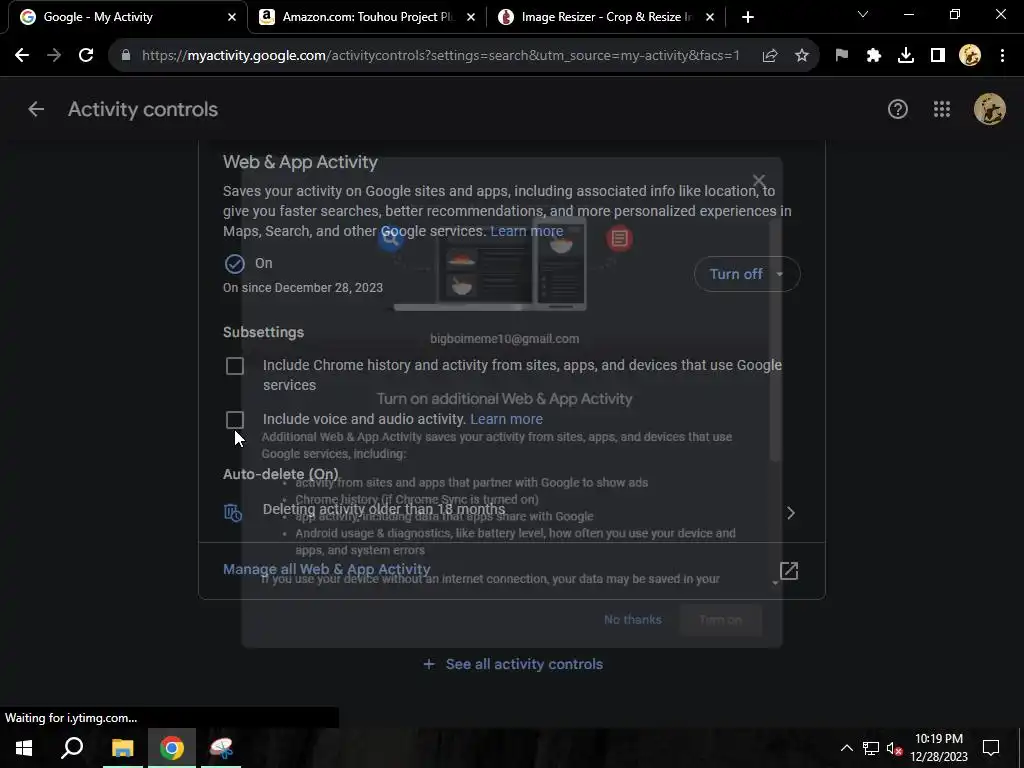This screenshot has height=768, width=1024.
Task: Go back using browser back arrow
Action: click(22, 56)
